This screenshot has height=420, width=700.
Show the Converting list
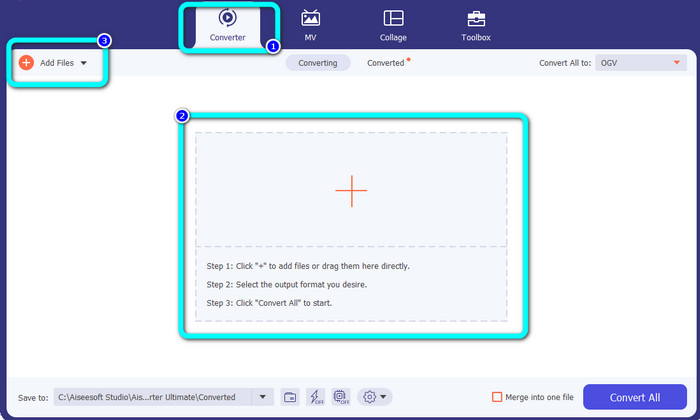pyautogui.click(x=317, y=63)
